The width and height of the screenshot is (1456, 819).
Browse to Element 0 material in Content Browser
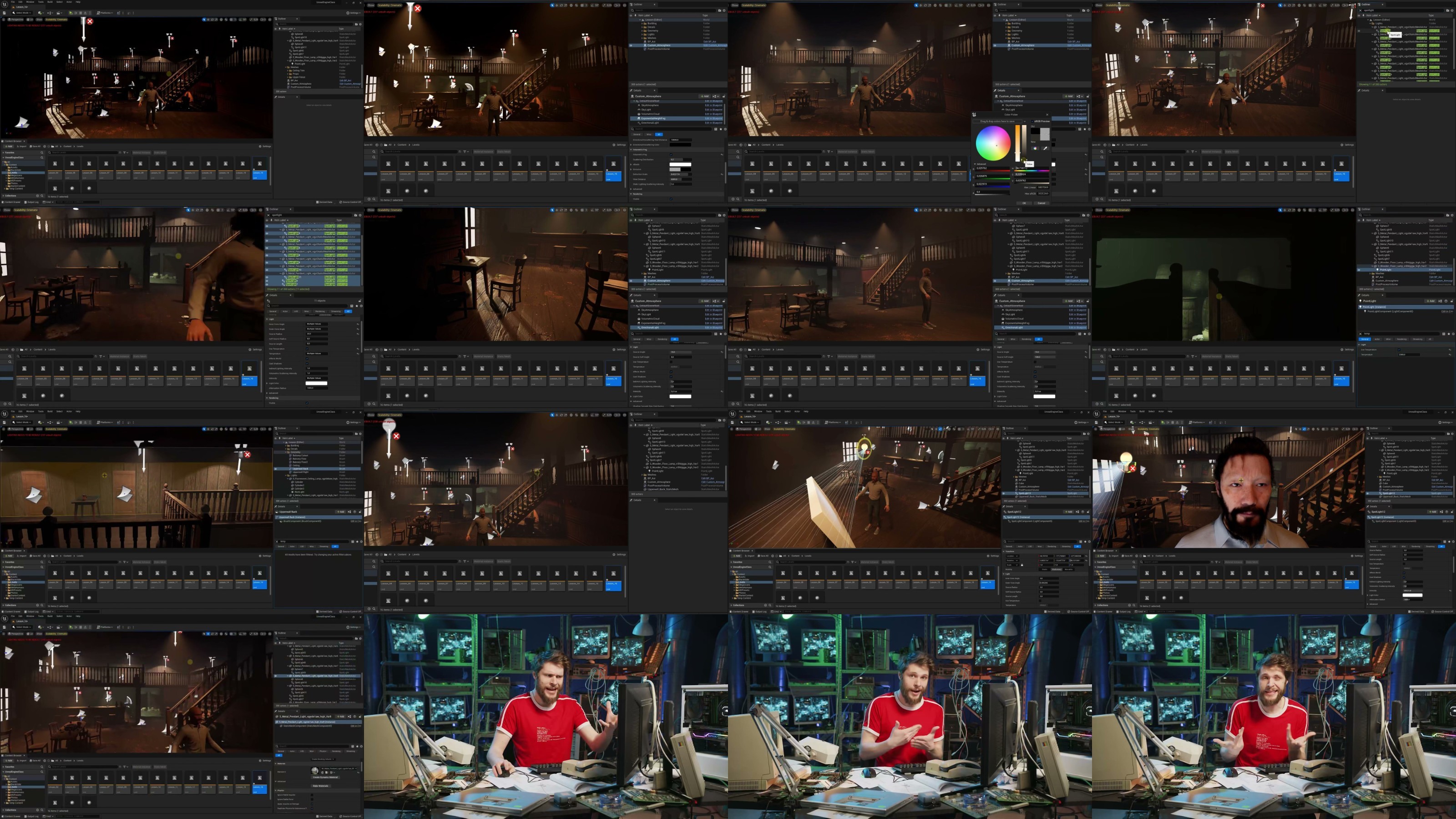327,773
